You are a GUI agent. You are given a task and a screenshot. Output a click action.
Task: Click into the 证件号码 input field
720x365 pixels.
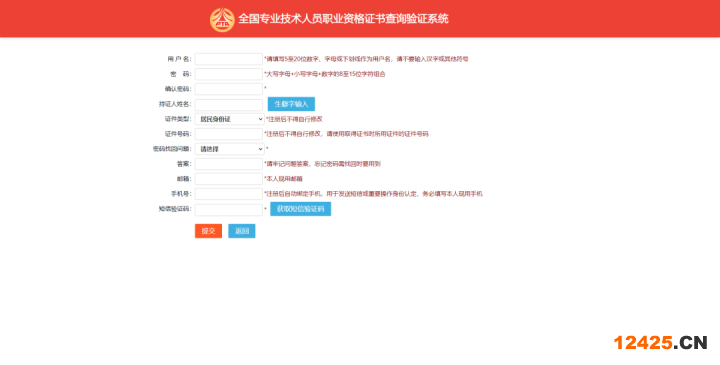click(229, 134)
